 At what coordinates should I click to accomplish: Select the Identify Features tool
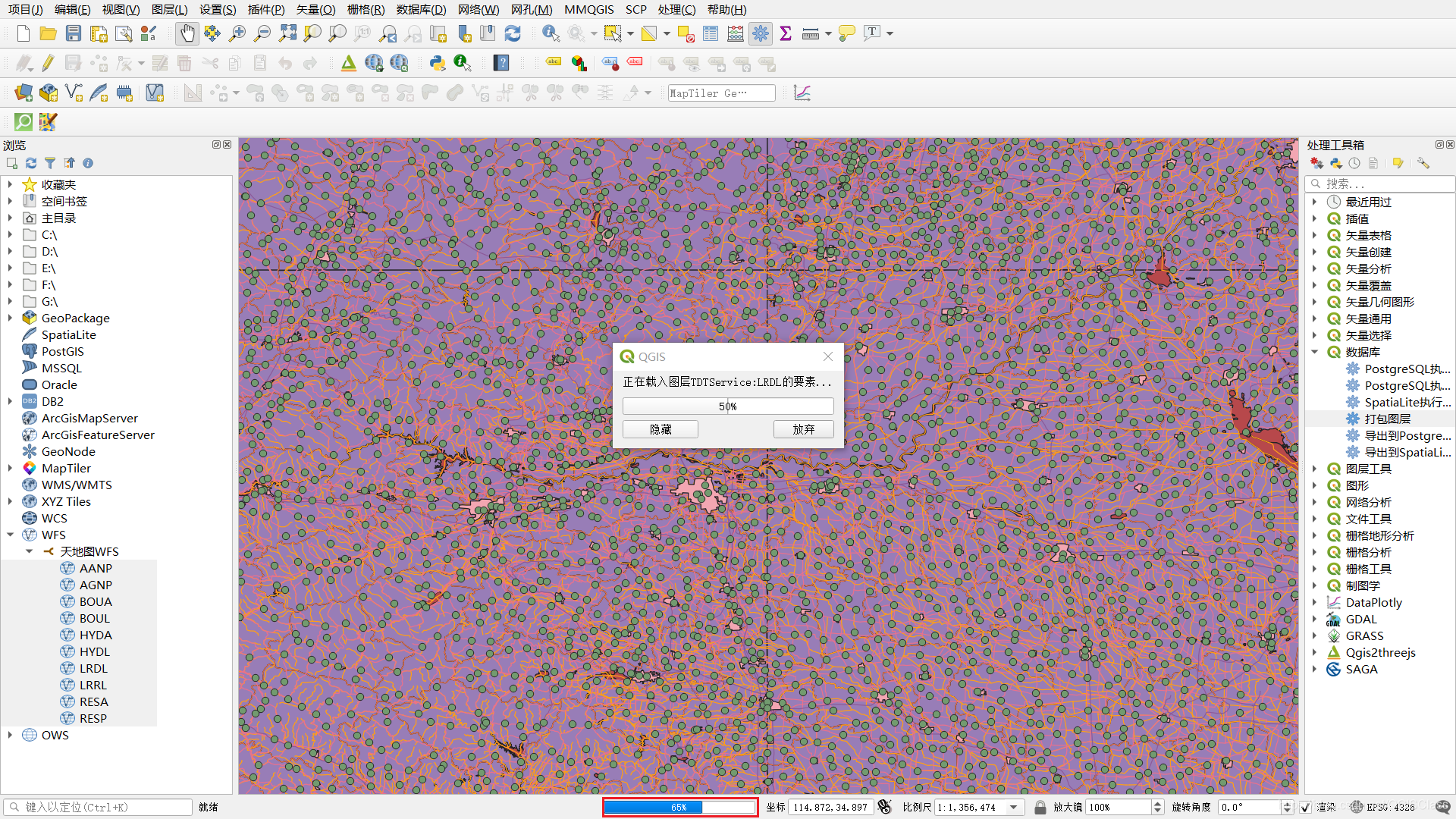point(551,33)
